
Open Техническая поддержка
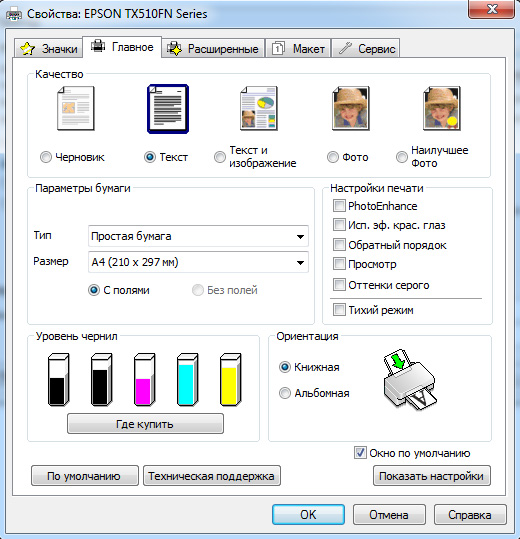(212, 476)
